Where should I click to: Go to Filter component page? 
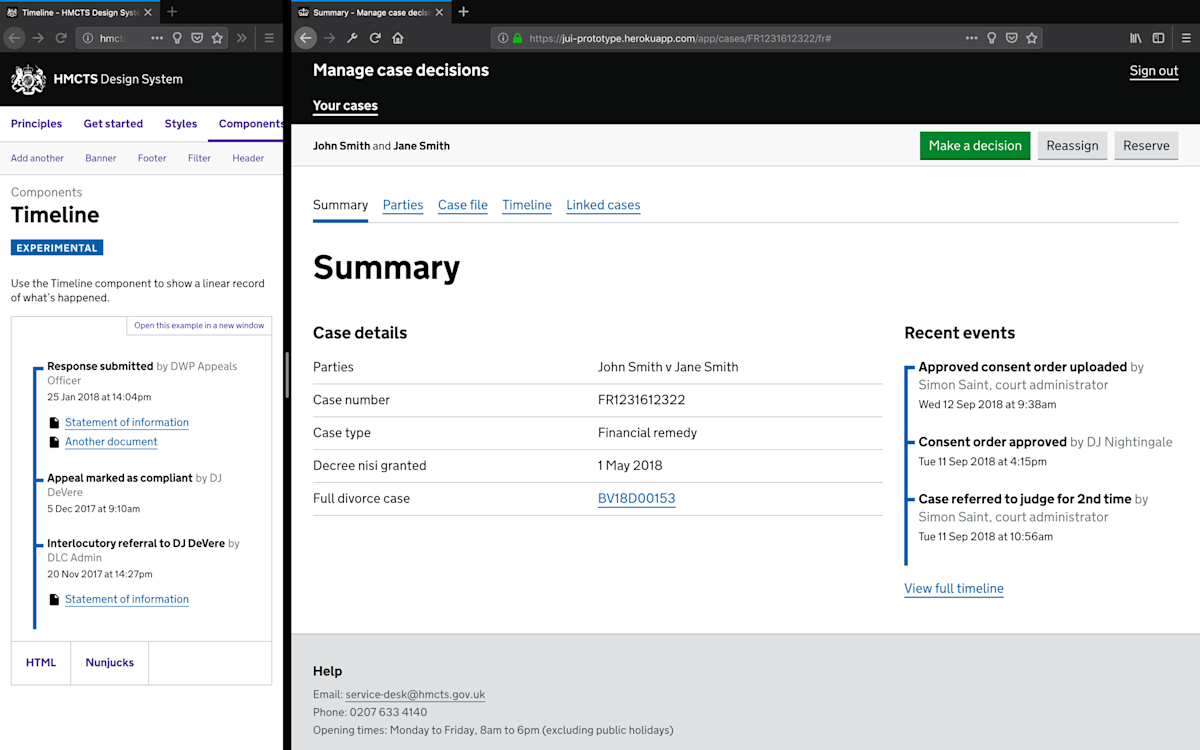pos(199,158)
